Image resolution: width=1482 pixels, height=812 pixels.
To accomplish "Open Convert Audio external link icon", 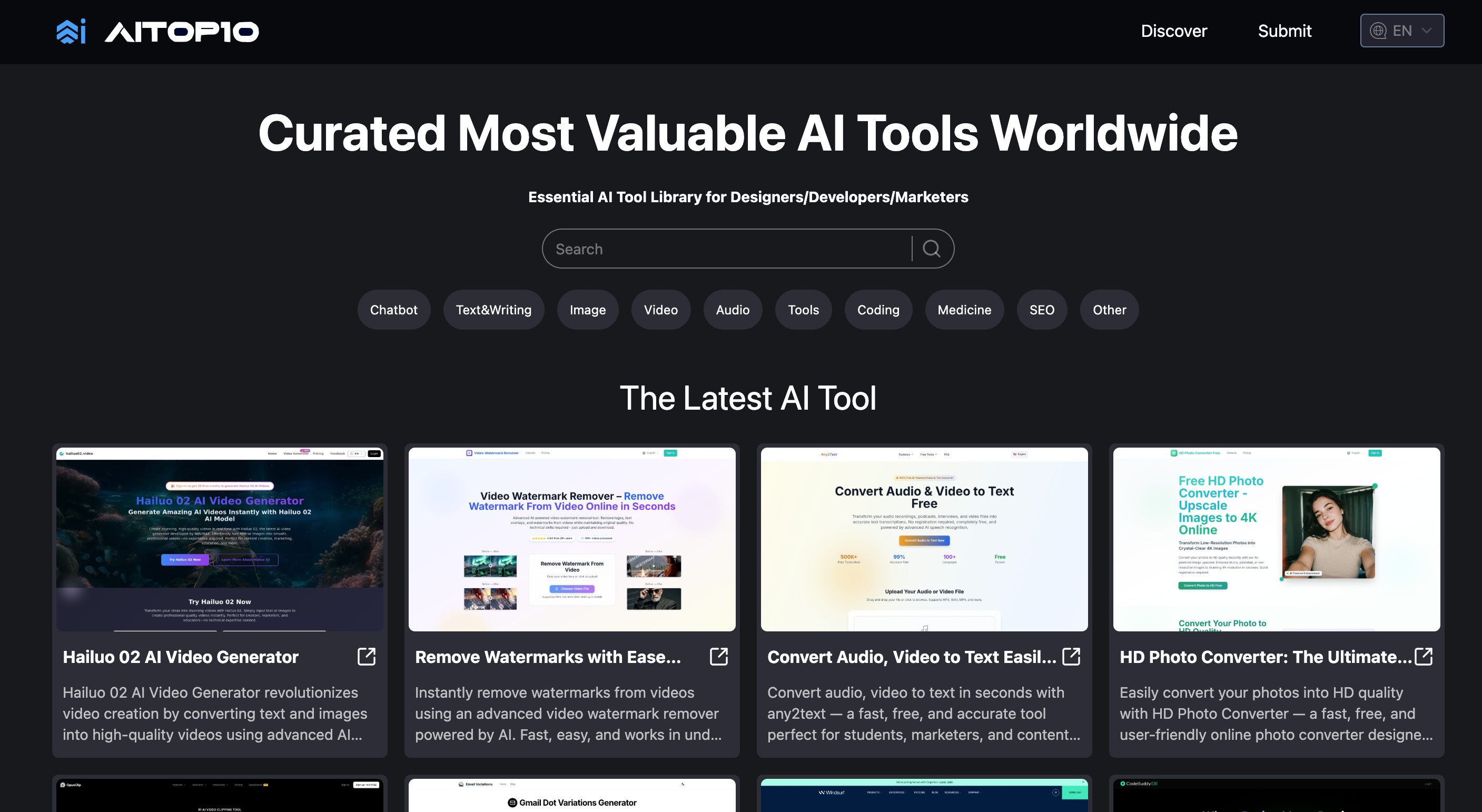I will [1071, 656].
